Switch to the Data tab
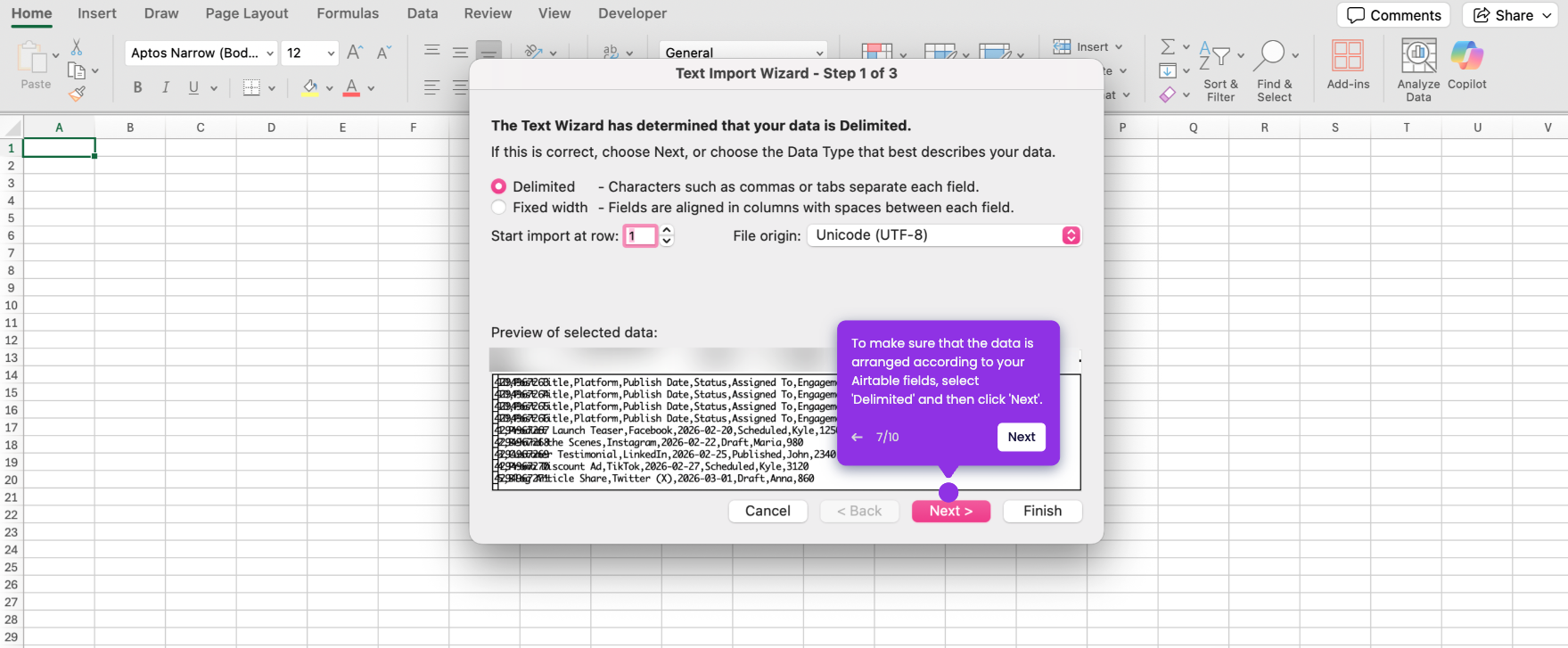 click(423, 13)
